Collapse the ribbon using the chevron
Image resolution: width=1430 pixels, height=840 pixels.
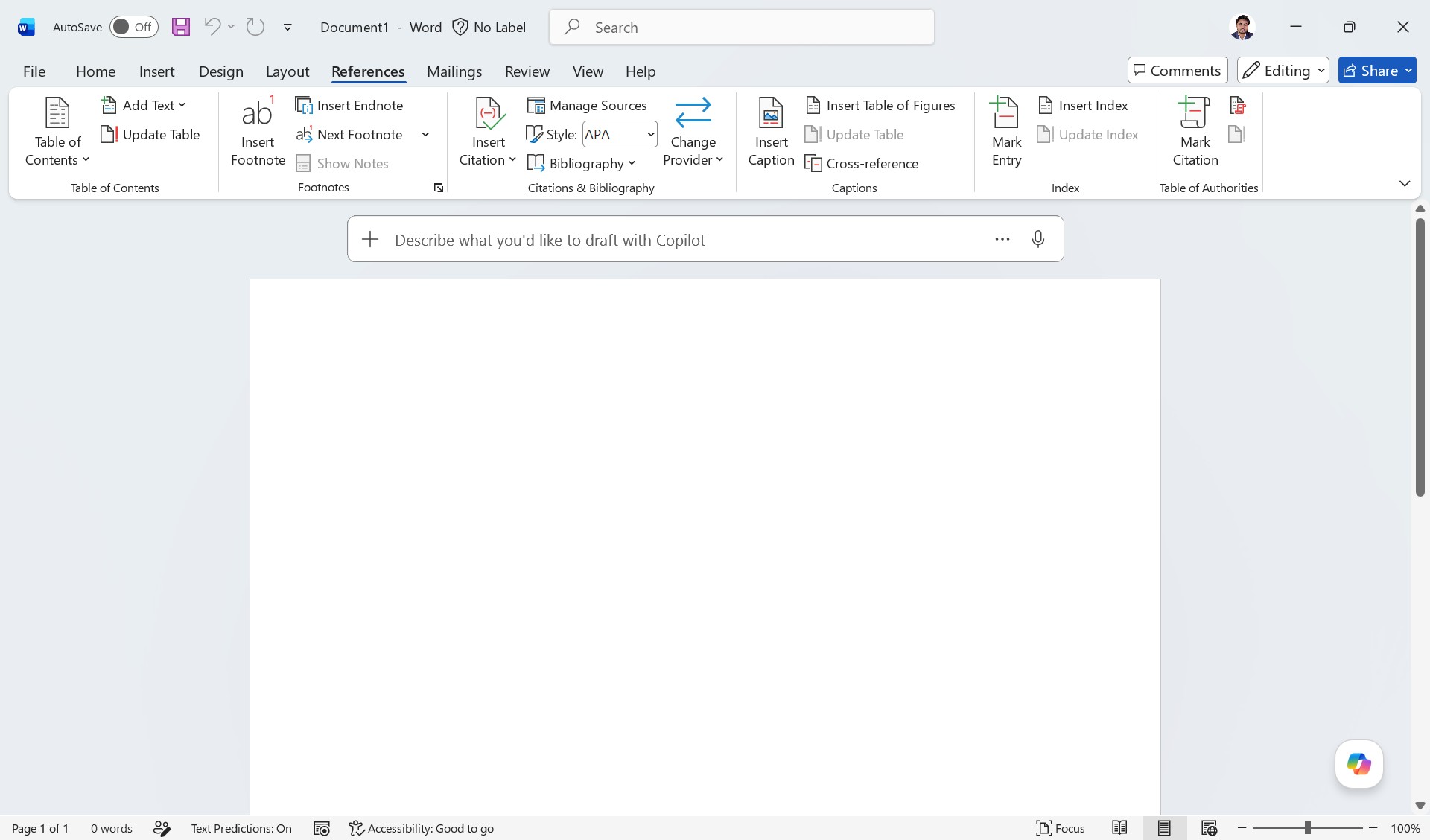[x=1405, y=183]
